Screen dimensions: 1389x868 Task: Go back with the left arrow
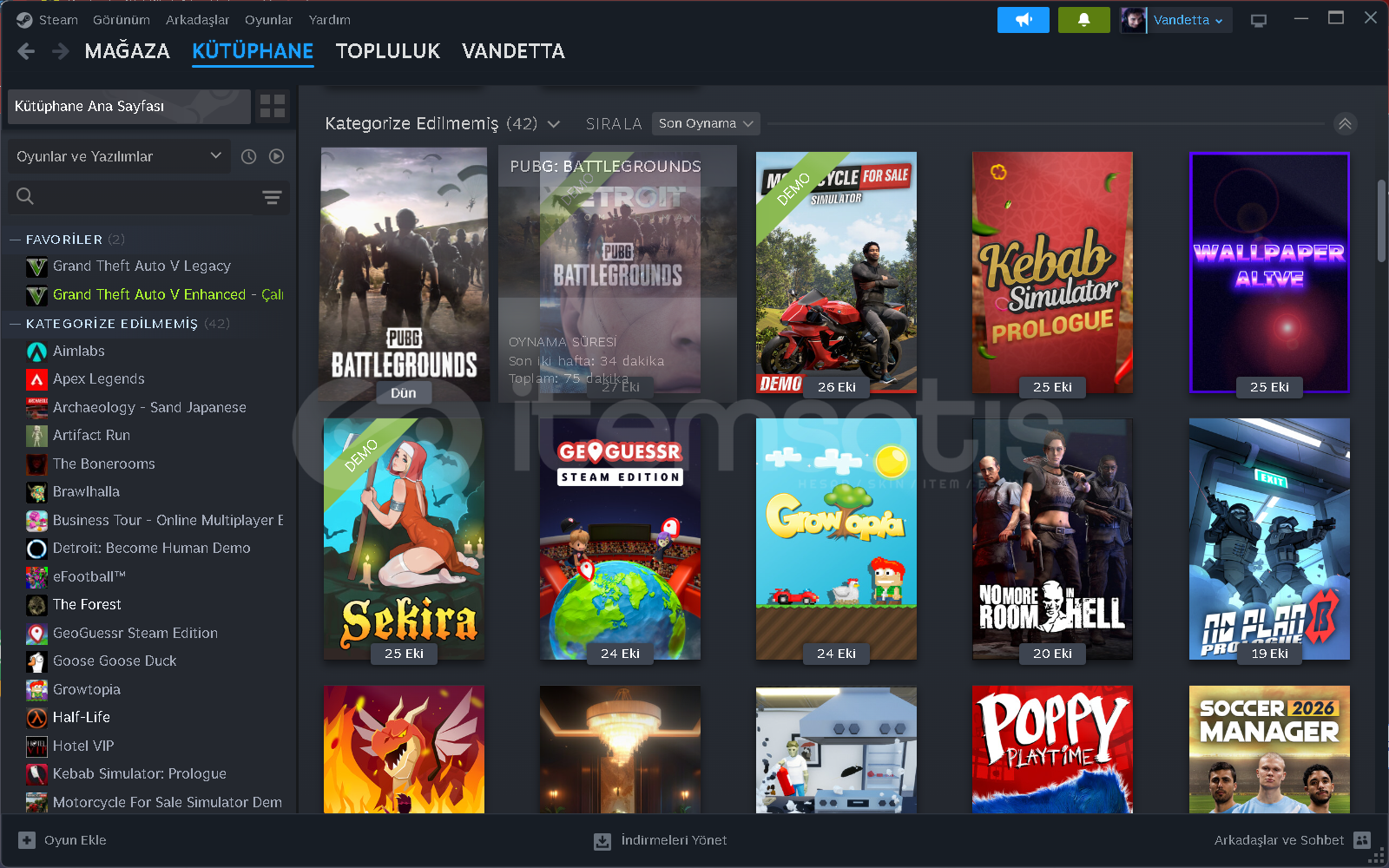[x=27, y=52]
